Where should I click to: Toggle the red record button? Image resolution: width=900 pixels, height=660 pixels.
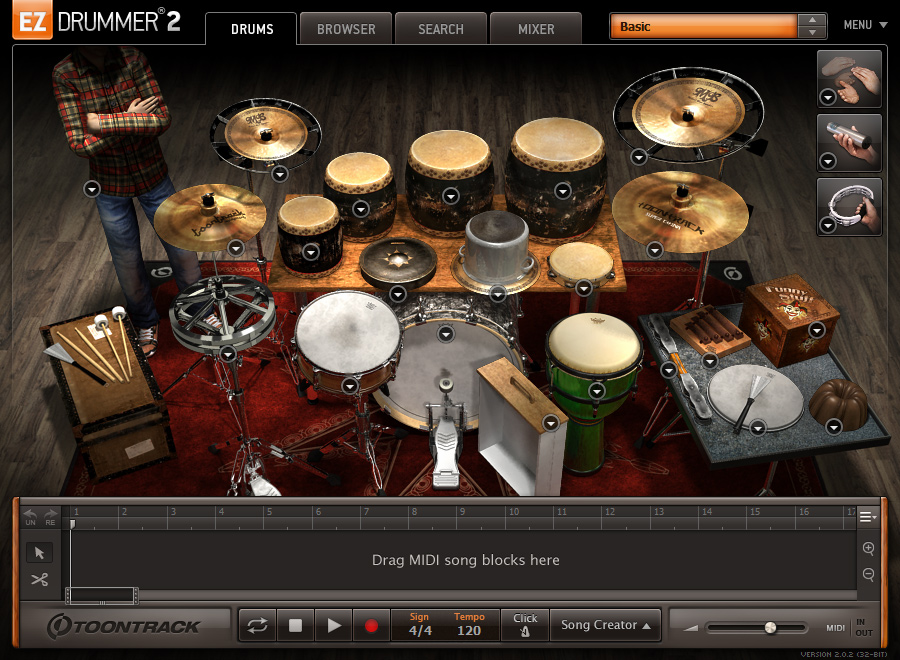371,626
